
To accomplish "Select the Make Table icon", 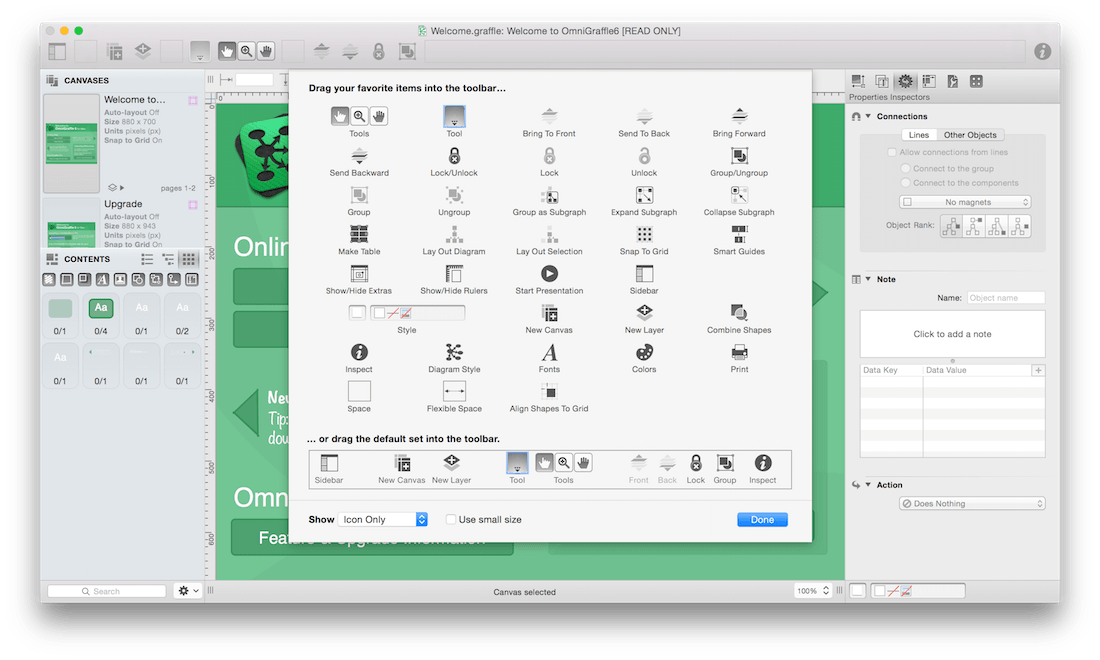I will tap(358, 234).
